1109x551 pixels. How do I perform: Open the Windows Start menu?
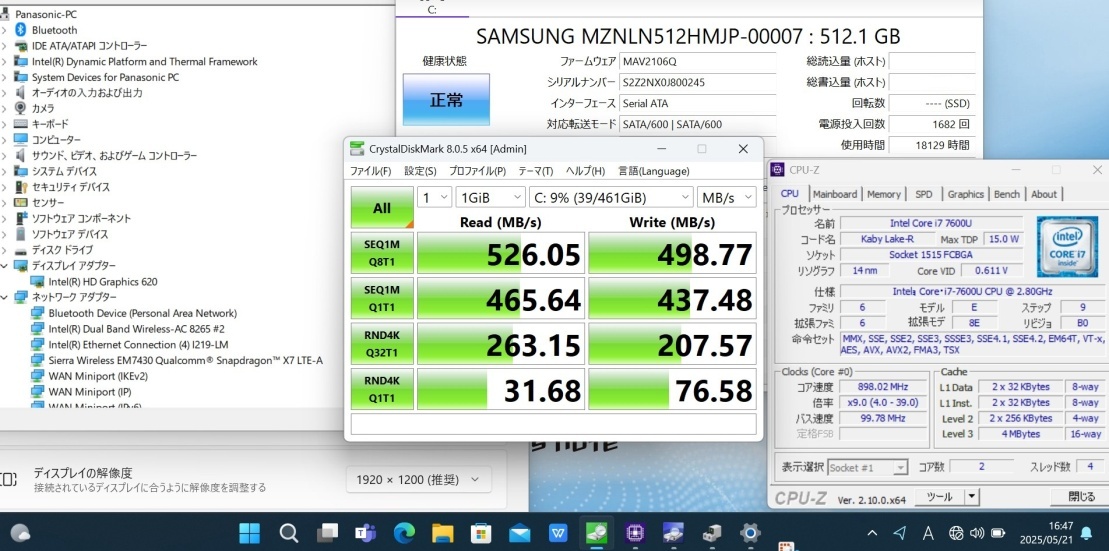click(250, 533)
